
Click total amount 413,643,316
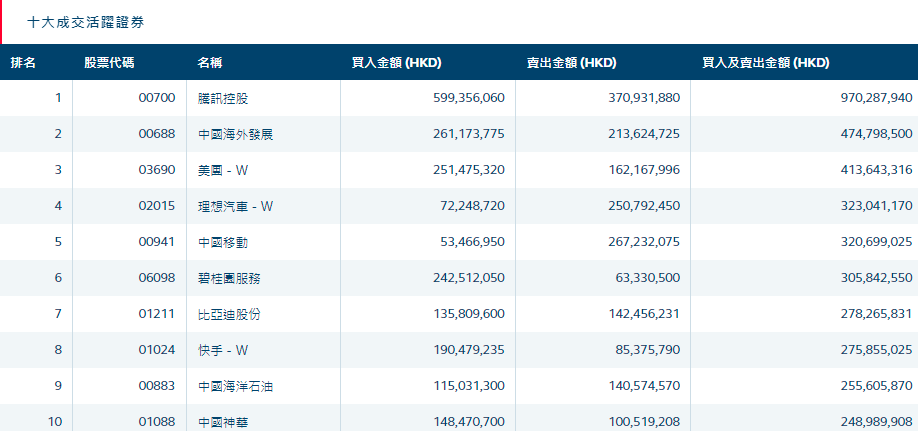click(876, 170)
